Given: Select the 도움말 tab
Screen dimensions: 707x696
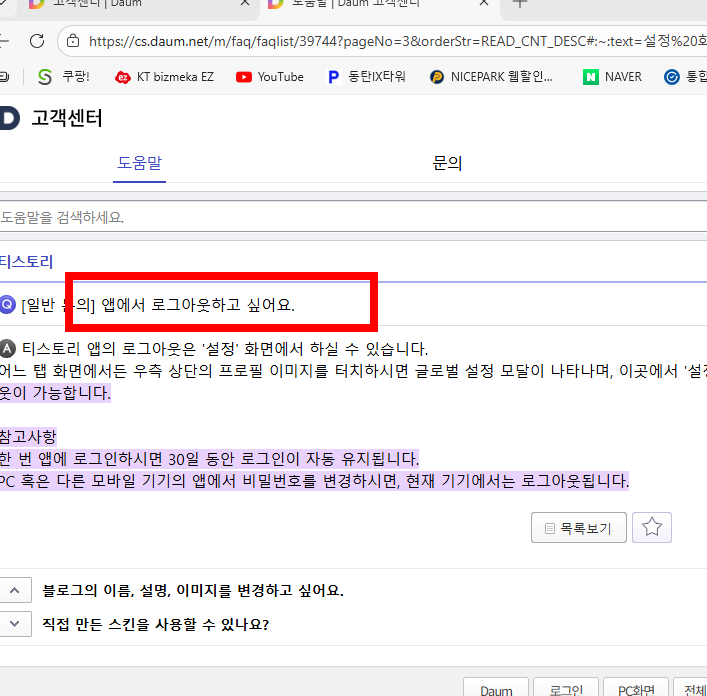Looking at the screenshot, I should [x=139, y=163].
